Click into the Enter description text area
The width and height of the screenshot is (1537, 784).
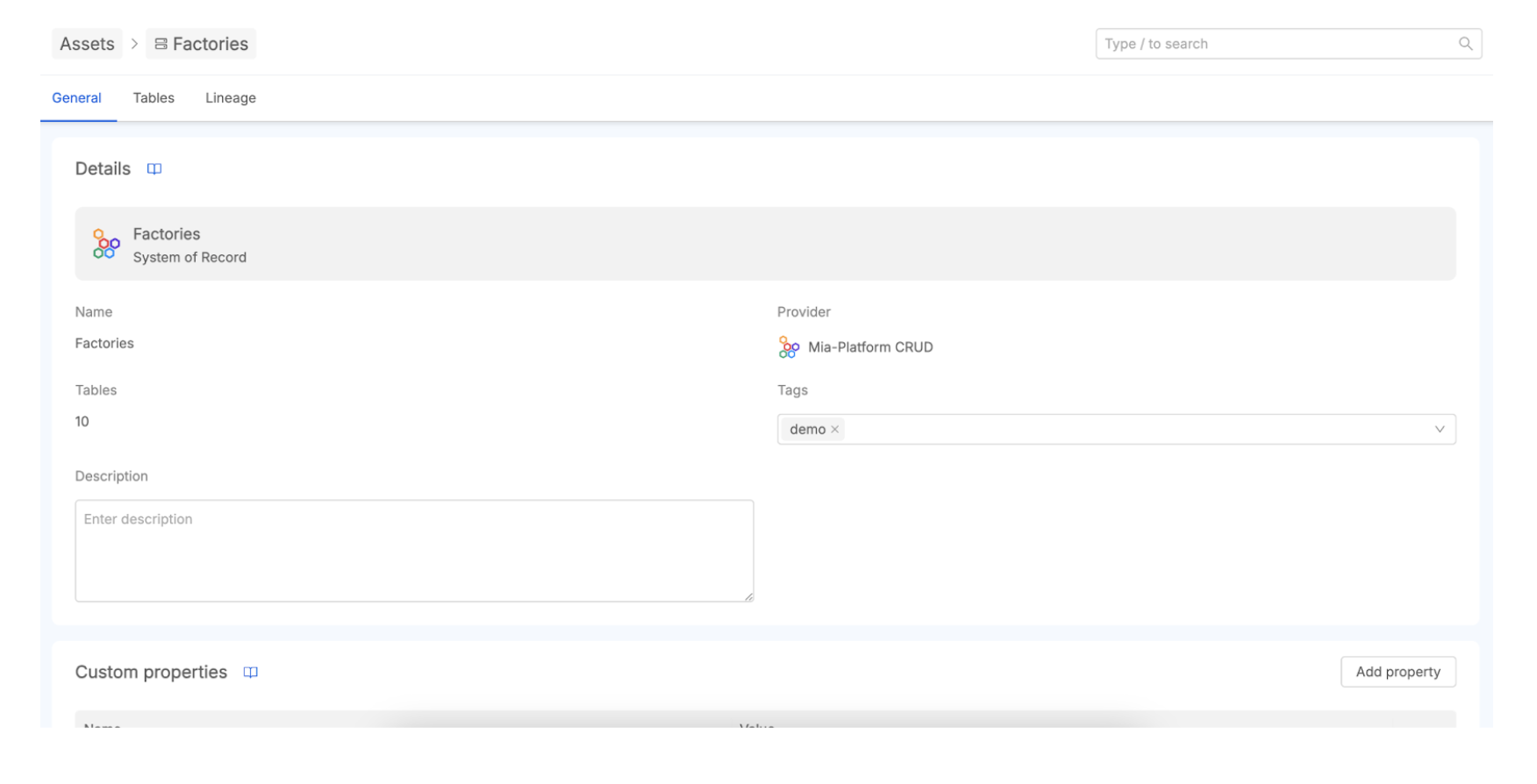[414, 551]
